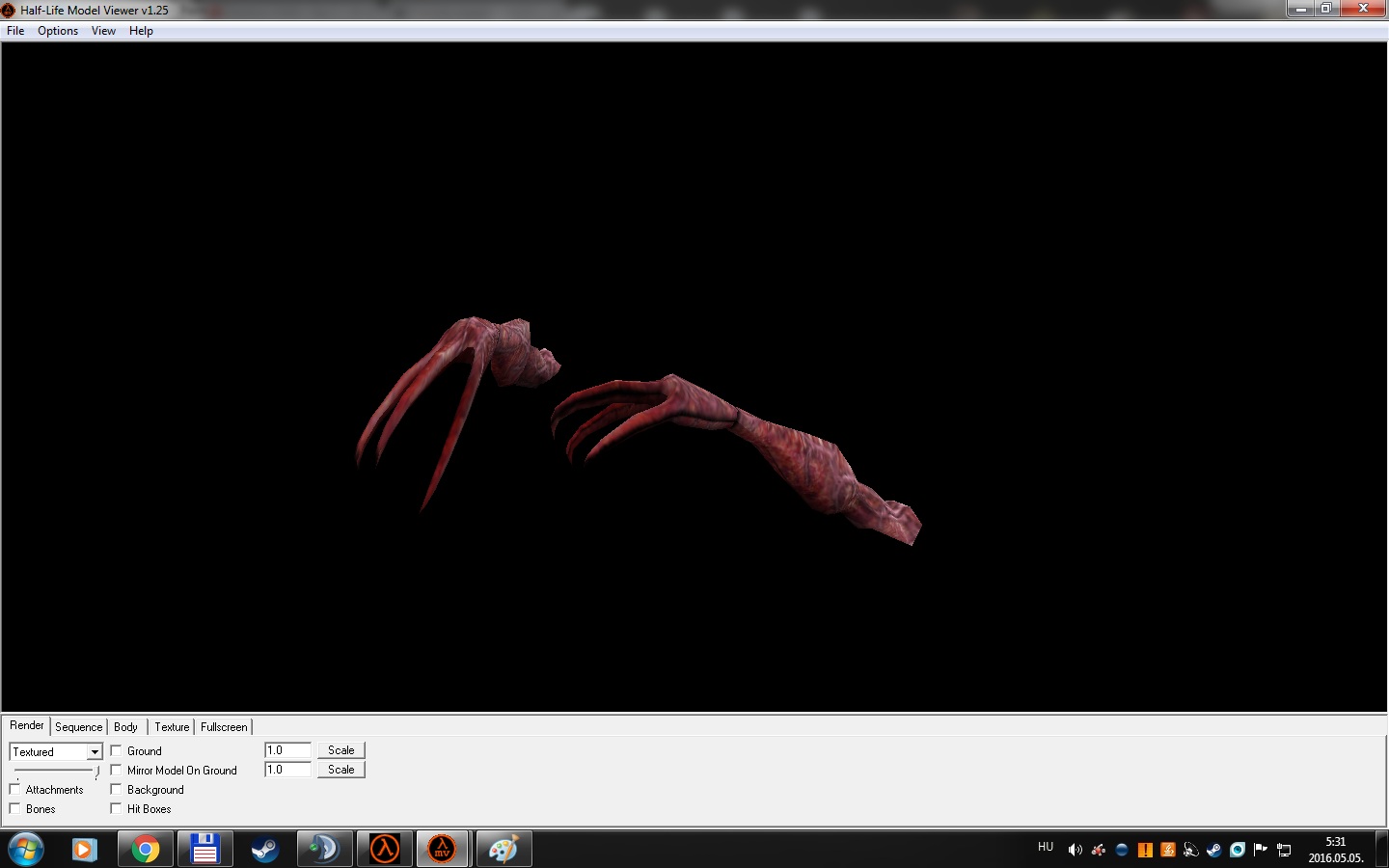This screenshot has width=1389, height=868.
Task: Click the Model Viewer title bar icon
Action: click(9, 11)
